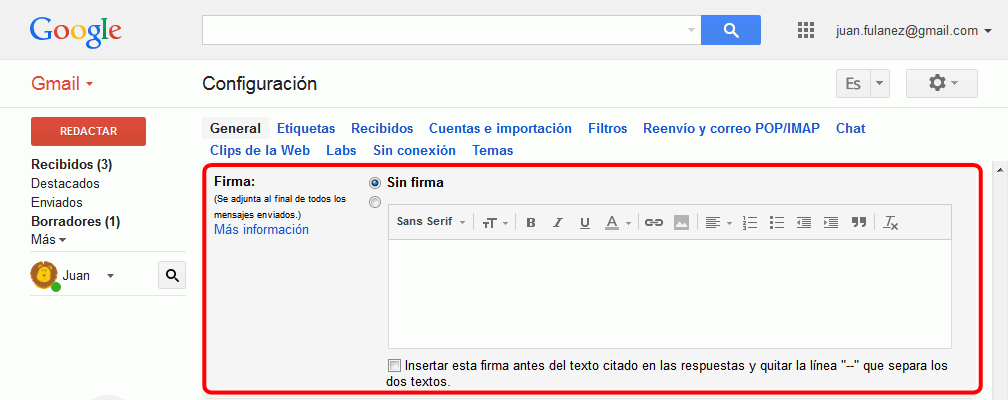
Task: Decrease indent in signature editor
Action: 804,223
